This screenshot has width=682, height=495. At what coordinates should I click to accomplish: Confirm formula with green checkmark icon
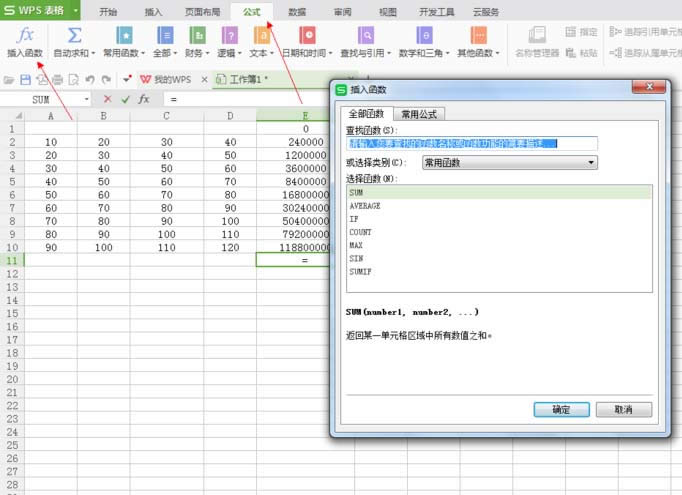(125, 99)
